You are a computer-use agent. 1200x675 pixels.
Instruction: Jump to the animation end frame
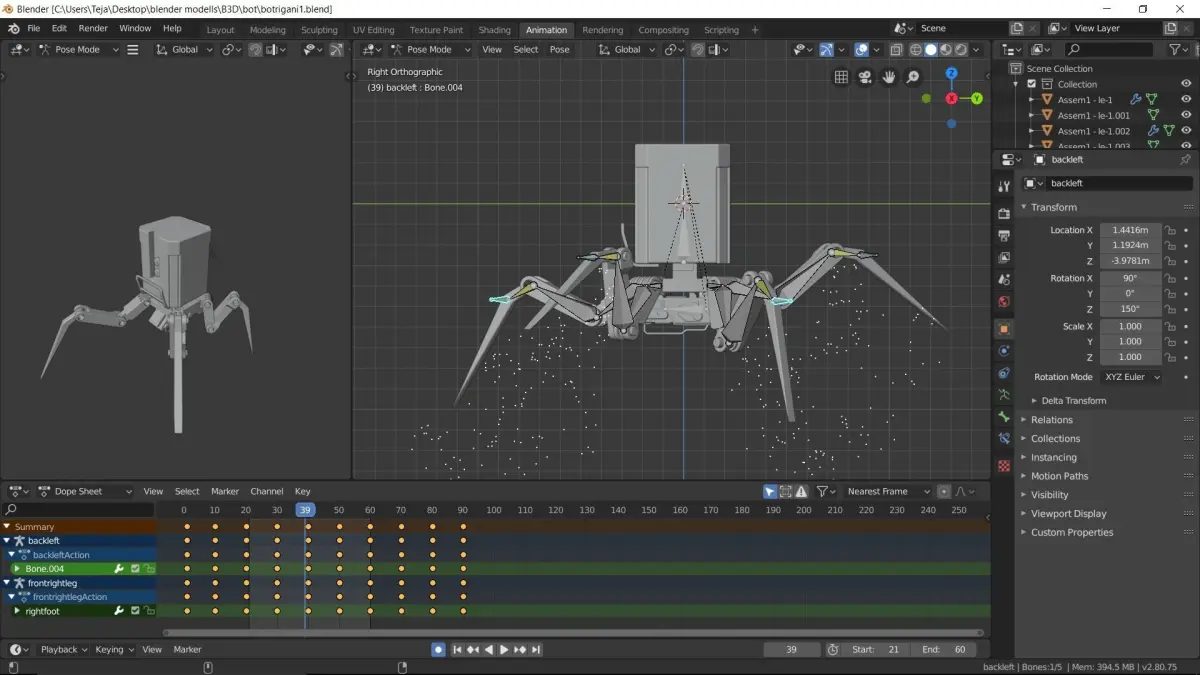pos(536,649)
